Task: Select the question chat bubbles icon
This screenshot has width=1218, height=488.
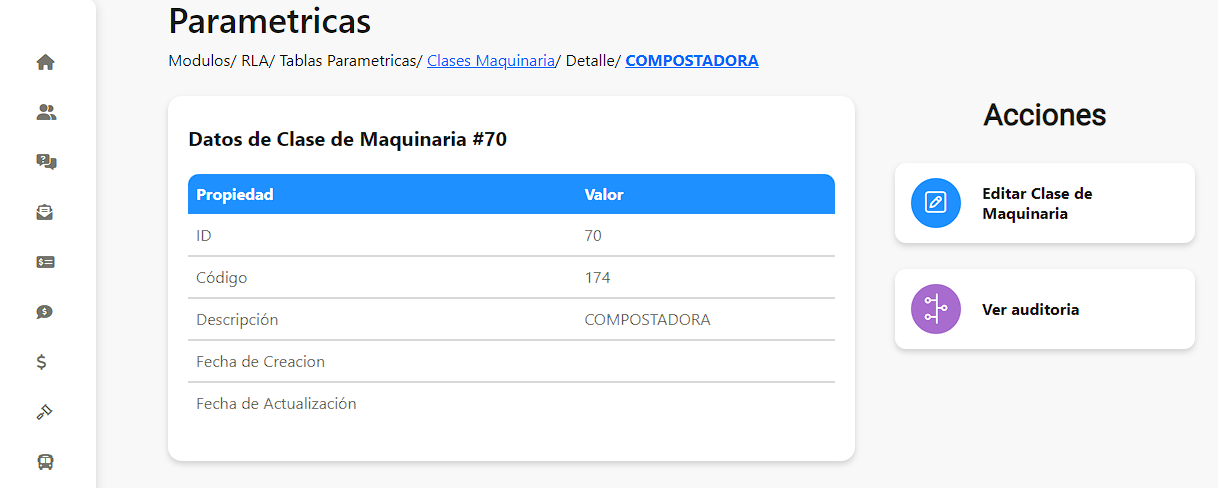Action: [46, 162]
